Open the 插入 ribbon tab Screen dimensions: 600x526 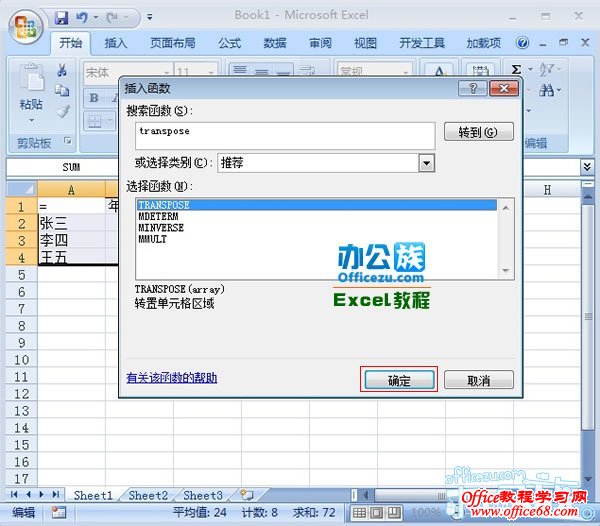(x=116, y=43)
